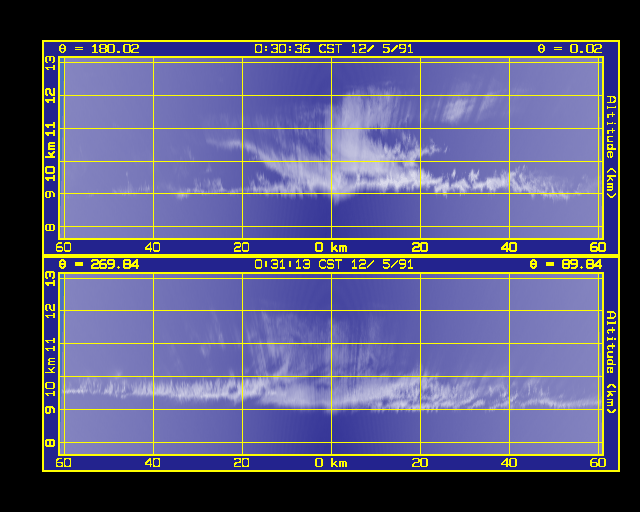640x512 pixels.
Task: Click lower panel's 60 tick below θ = 269.84
Action: [x=63, y=463]
